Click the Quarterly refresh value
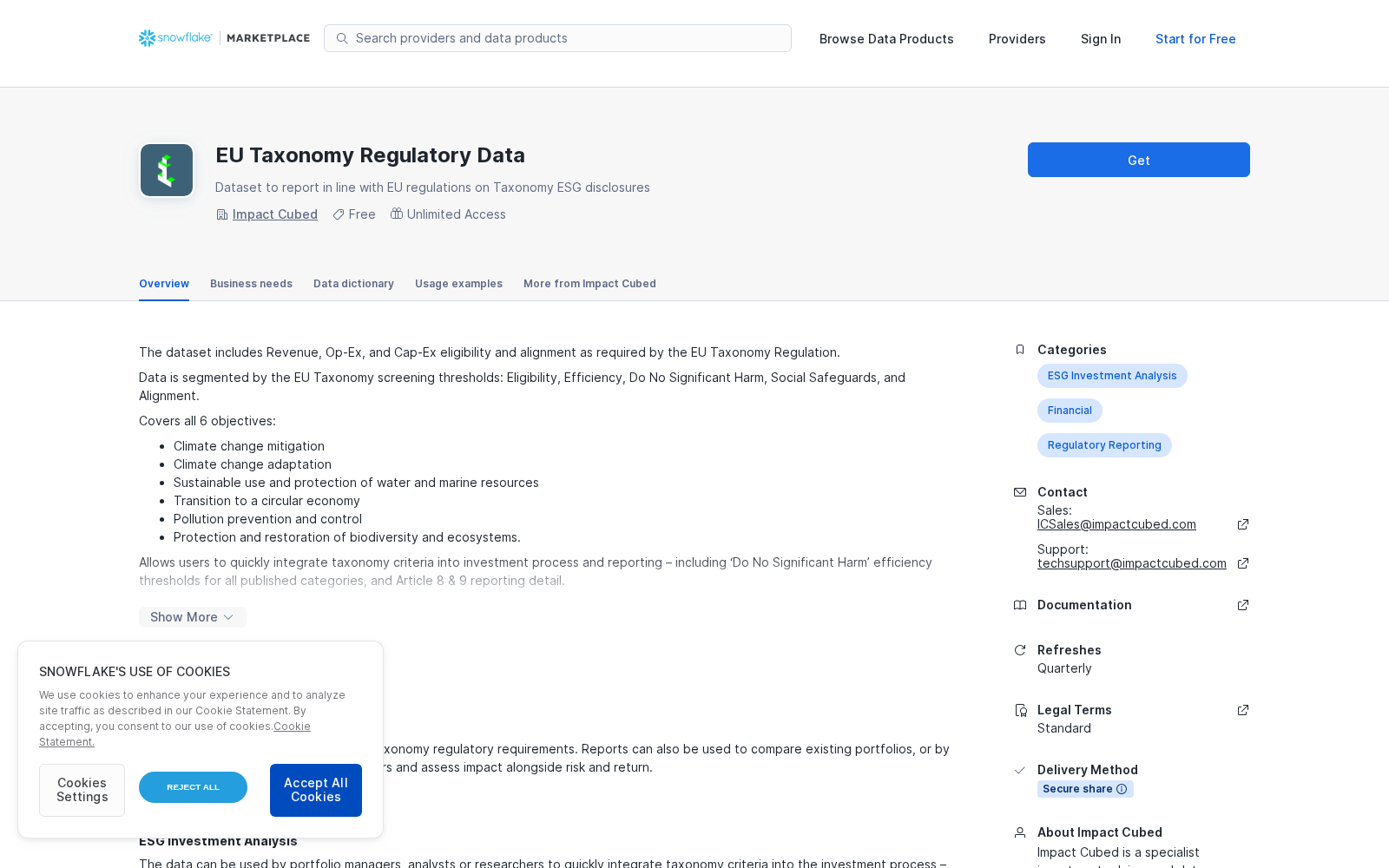The width and height of the screenshot is (1389, 868). (x=1064, y=668)
